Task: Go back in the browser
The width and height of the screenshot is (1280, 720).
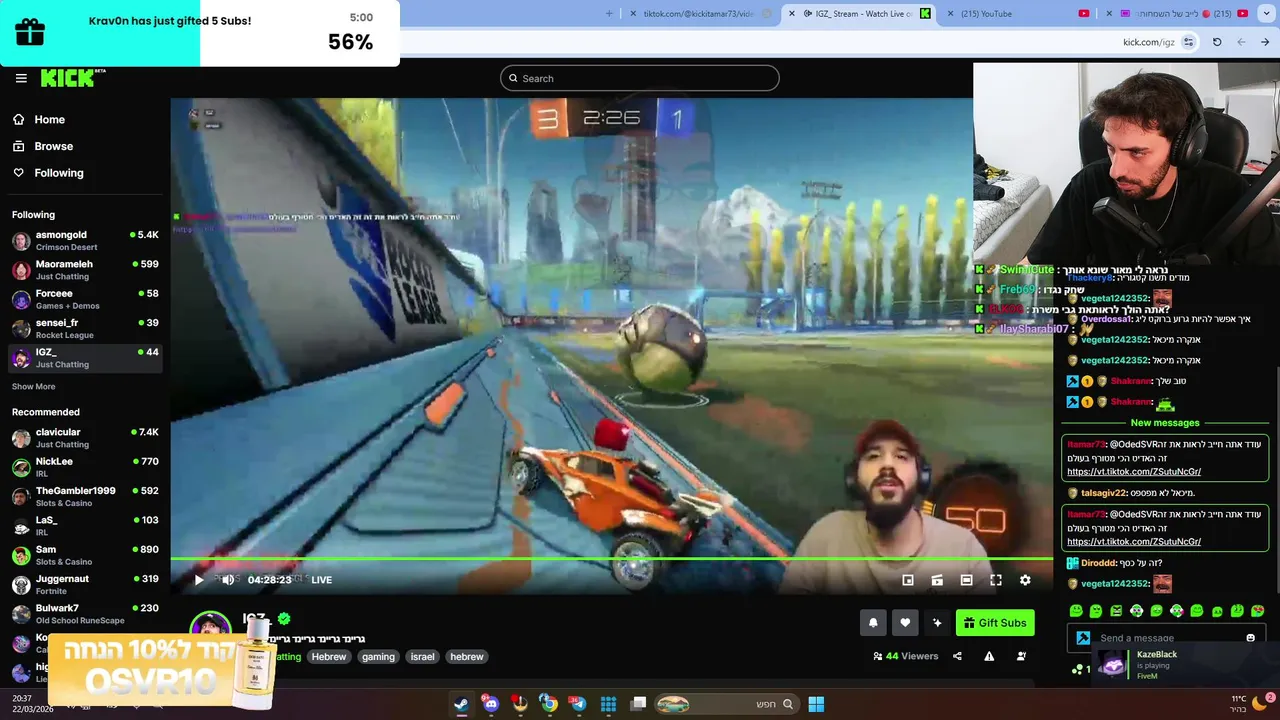Action: 1265,42
